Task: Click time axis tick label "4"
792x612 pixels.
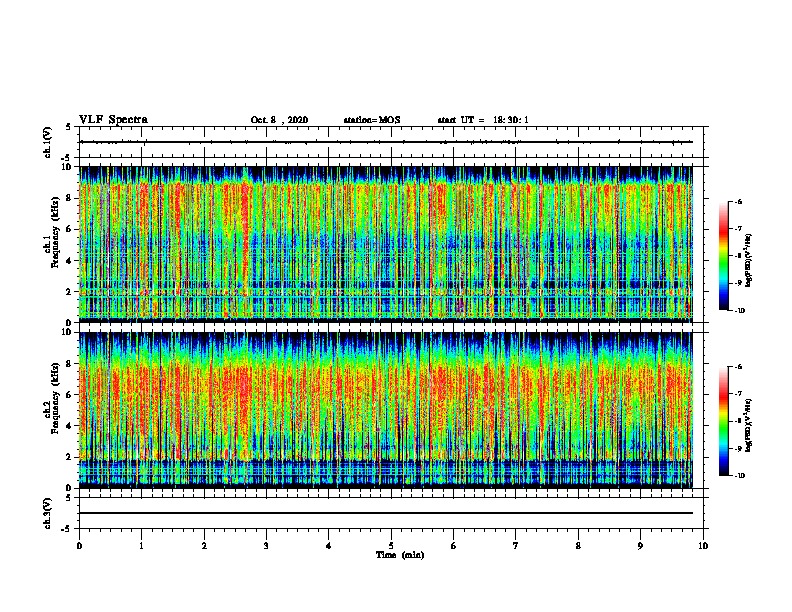Action: coord(329,546)
